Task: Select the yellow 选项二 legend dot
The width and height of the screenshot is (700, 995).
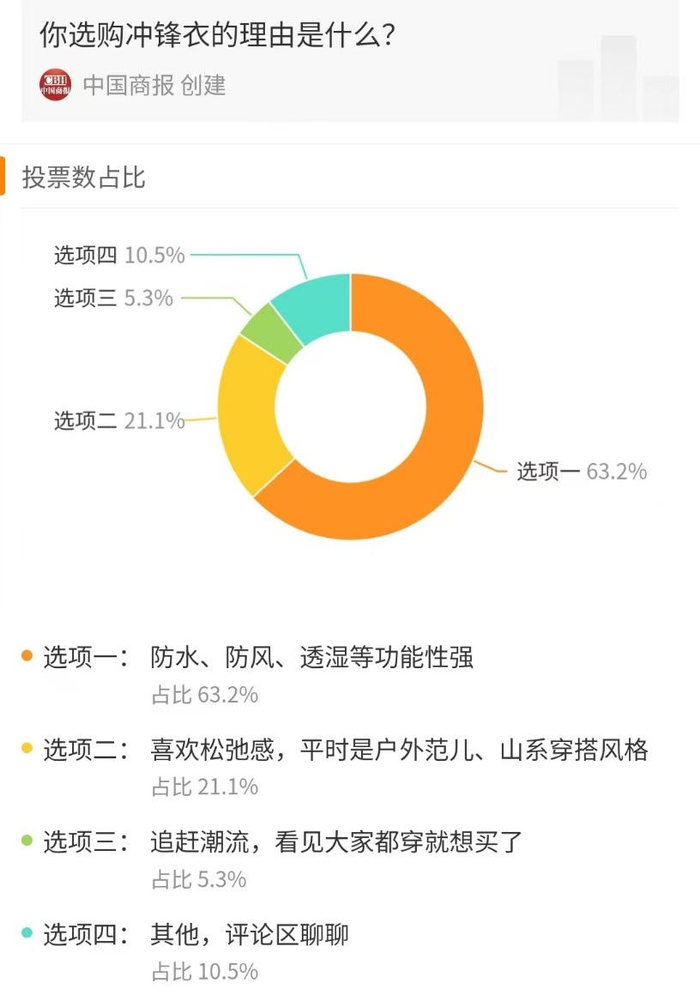Action: click(26, 746)
